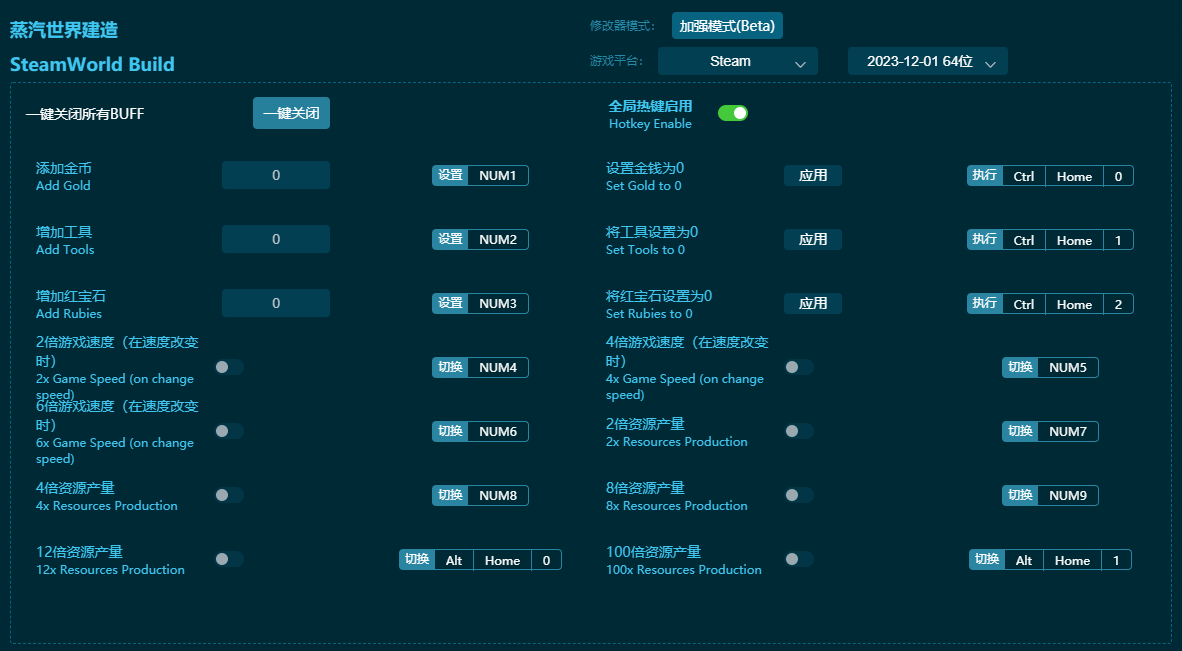Open the Steam game platform dropdown
The height and width of the screenshot is (651, 1182).
pyautogui.click(x=737, y=61)
